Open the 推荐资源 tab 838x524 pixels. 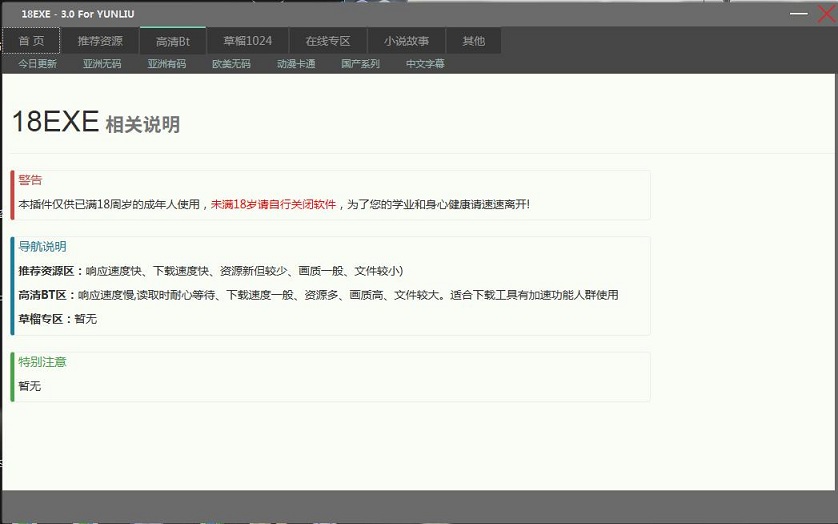point(100,41)
